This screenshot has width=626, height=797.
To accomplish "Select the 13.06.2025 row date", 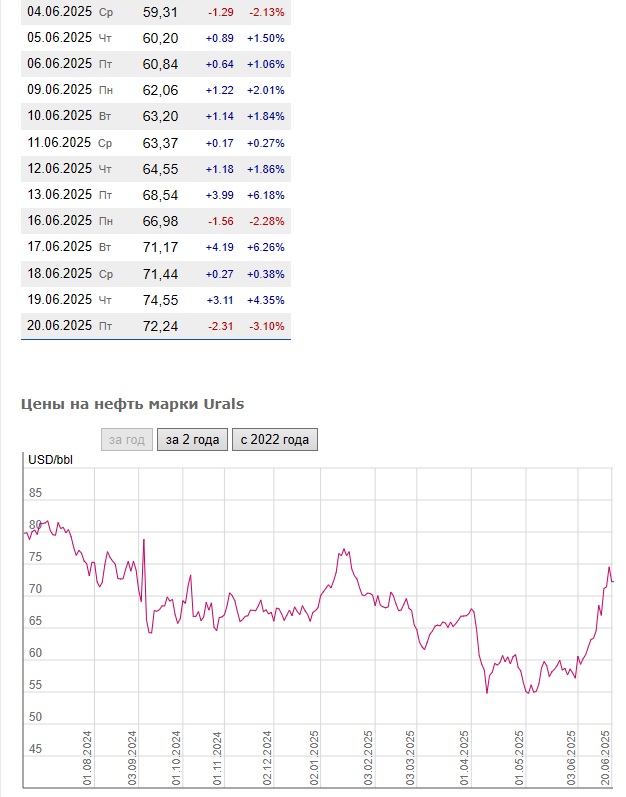I will coord(59,195).
